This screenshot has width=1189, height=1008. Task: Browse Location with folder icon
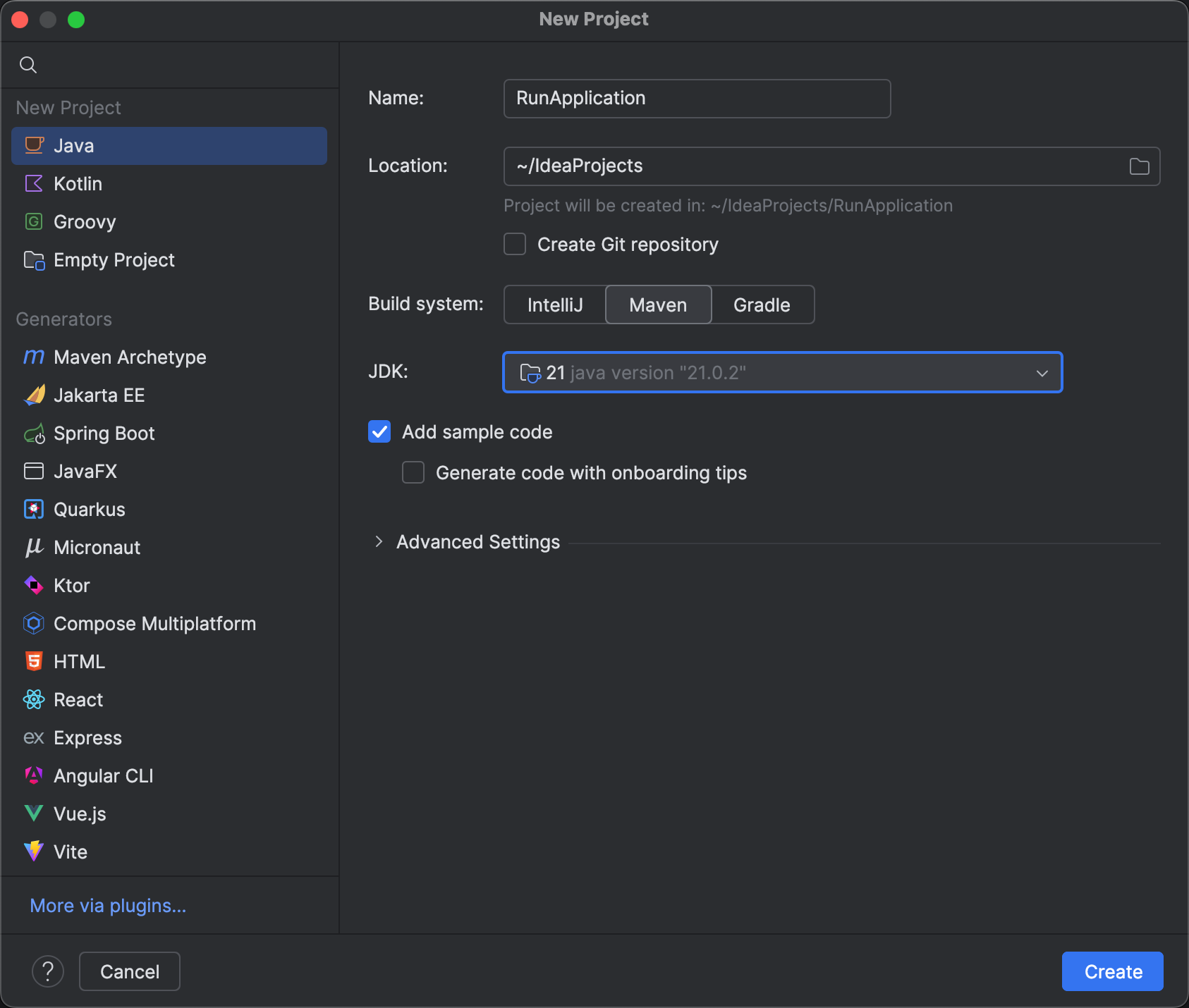1140,166
